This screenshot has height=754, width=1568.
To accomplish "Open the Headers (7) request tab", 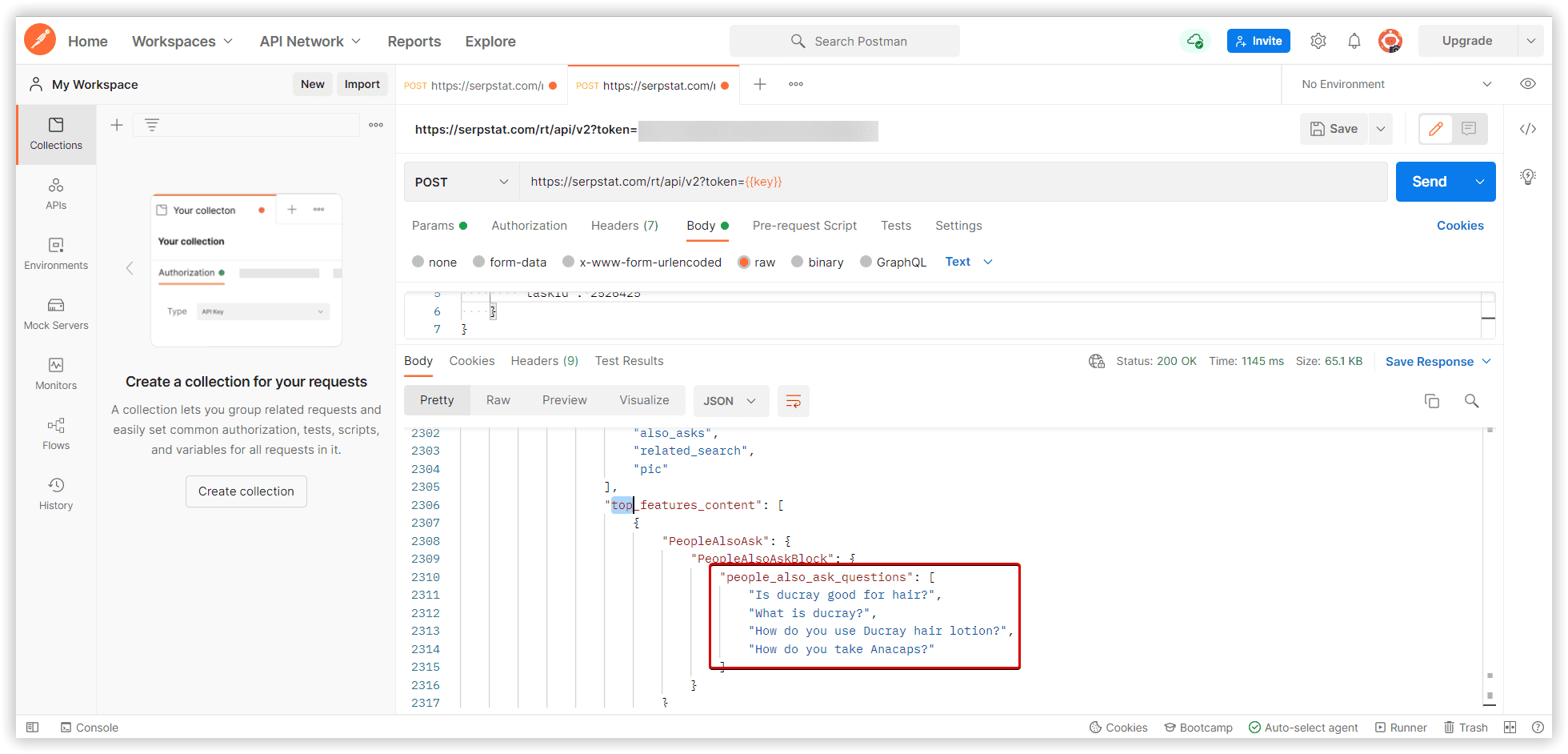I will [x=625, y=226].
